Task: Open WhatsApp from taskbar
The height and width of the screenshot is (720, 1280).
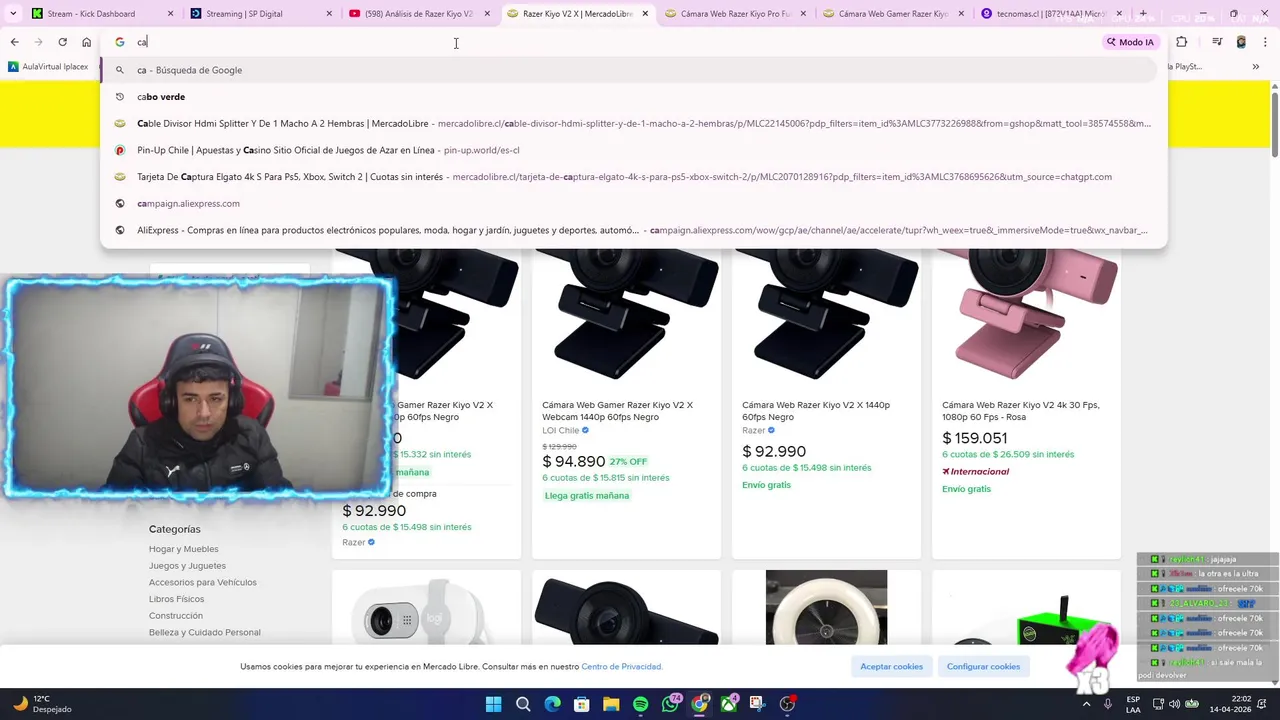Action: (670, 704)
